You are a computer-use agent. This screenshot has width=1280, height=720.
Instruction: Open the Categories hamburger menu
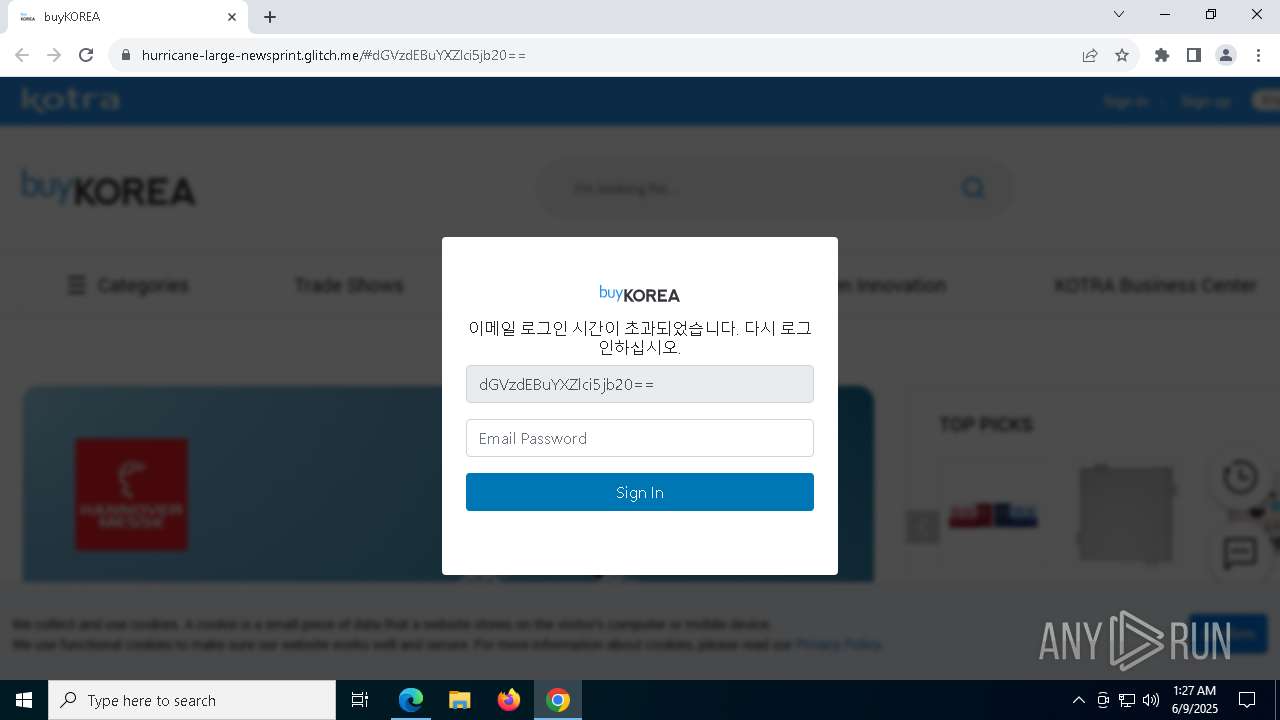click(128, 286)
